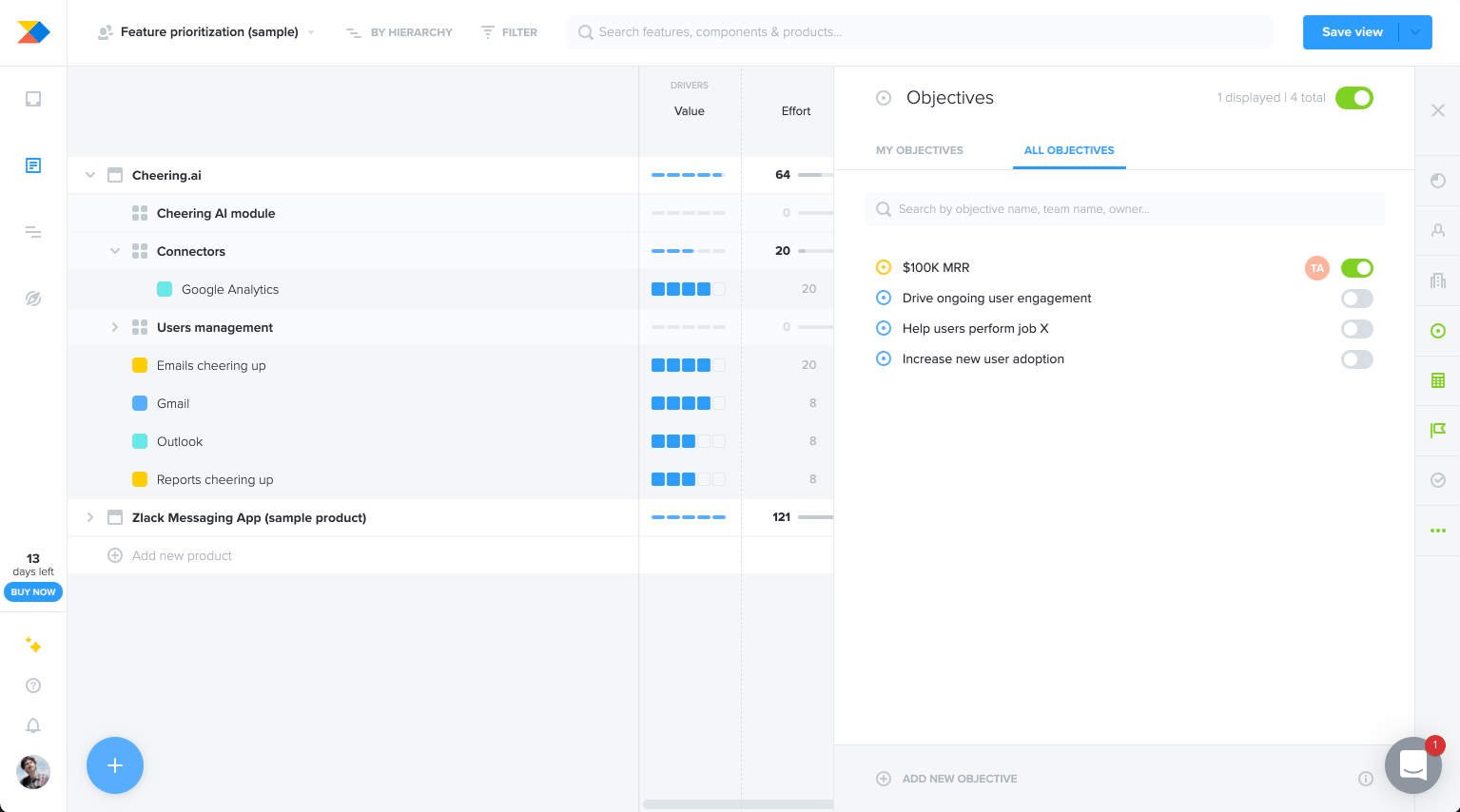Turn on the Increase new user adoption objective
The width and height of the screenshot is (1460, 812).
tap(1356, 358)
